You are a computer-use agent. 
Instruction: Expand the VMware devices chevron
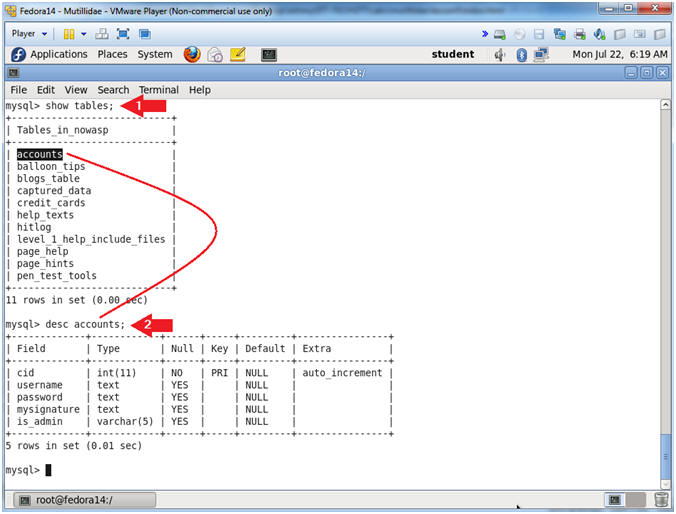tap(485, 34)
